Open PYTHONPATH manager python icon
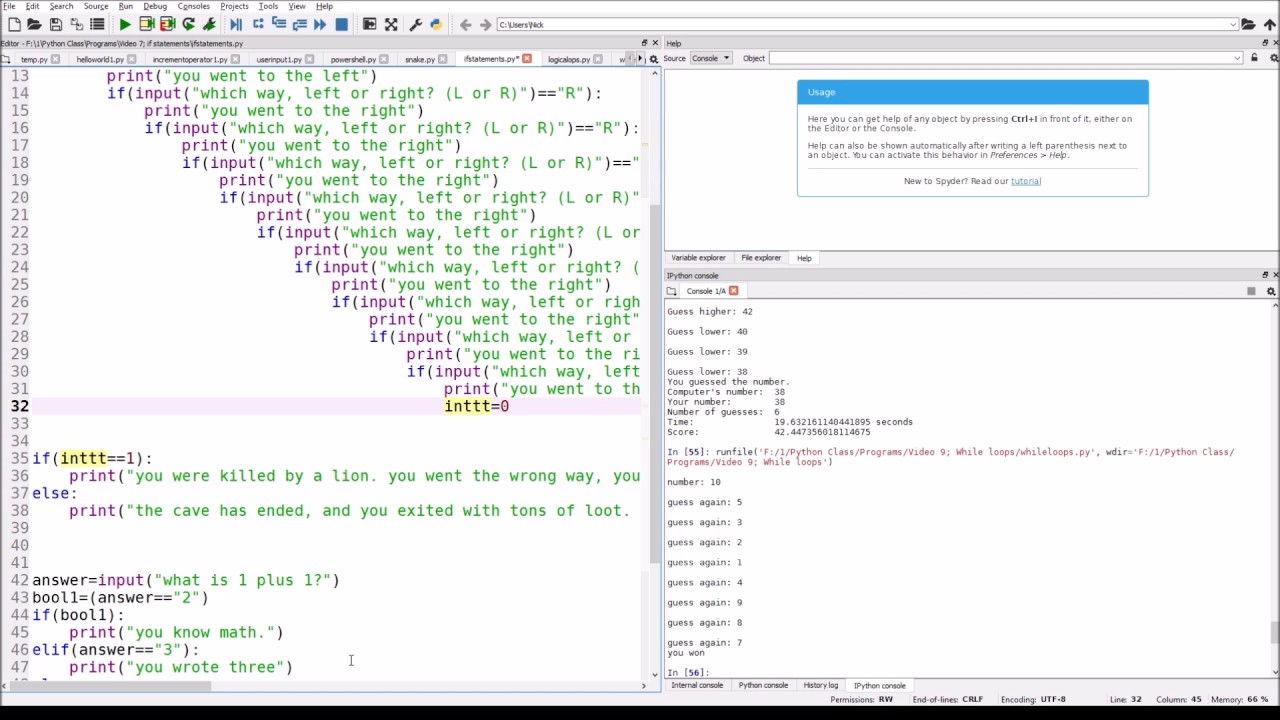The height and width of the screenshot is (720, 1280). coord(436,24)
